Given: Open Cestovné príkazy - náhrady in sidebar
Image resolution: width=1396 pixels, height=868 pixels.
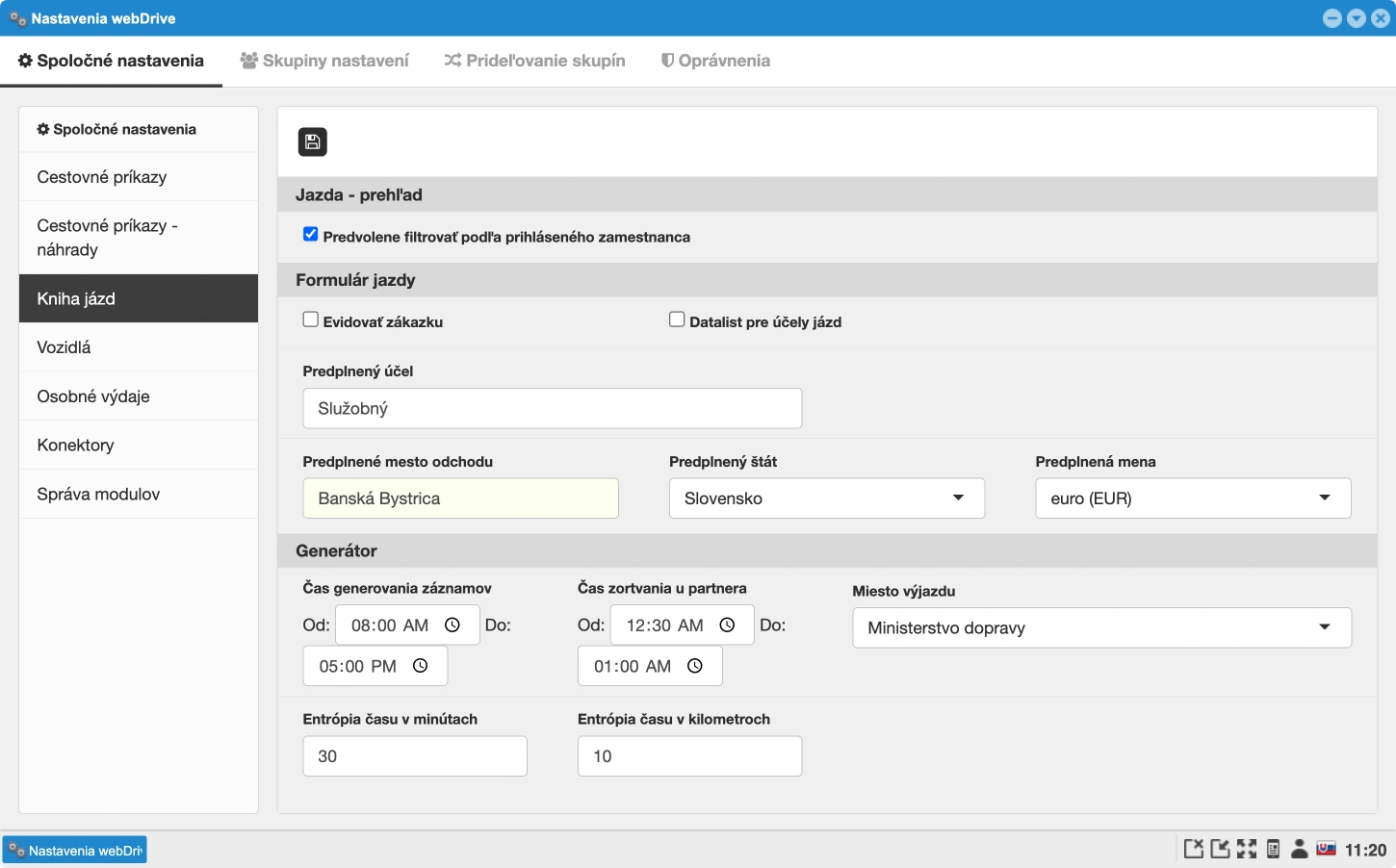Looking at the screenshot, I should click(x=139, y=238).
